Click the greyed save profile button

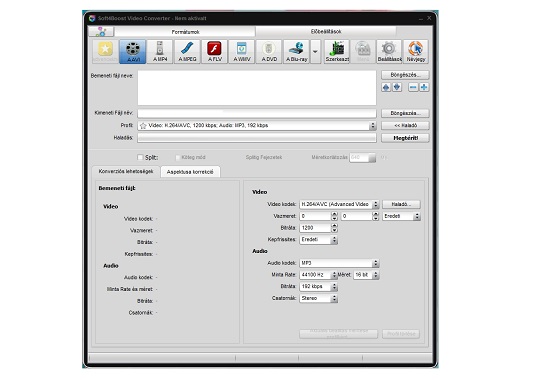(x=338, y=334)
